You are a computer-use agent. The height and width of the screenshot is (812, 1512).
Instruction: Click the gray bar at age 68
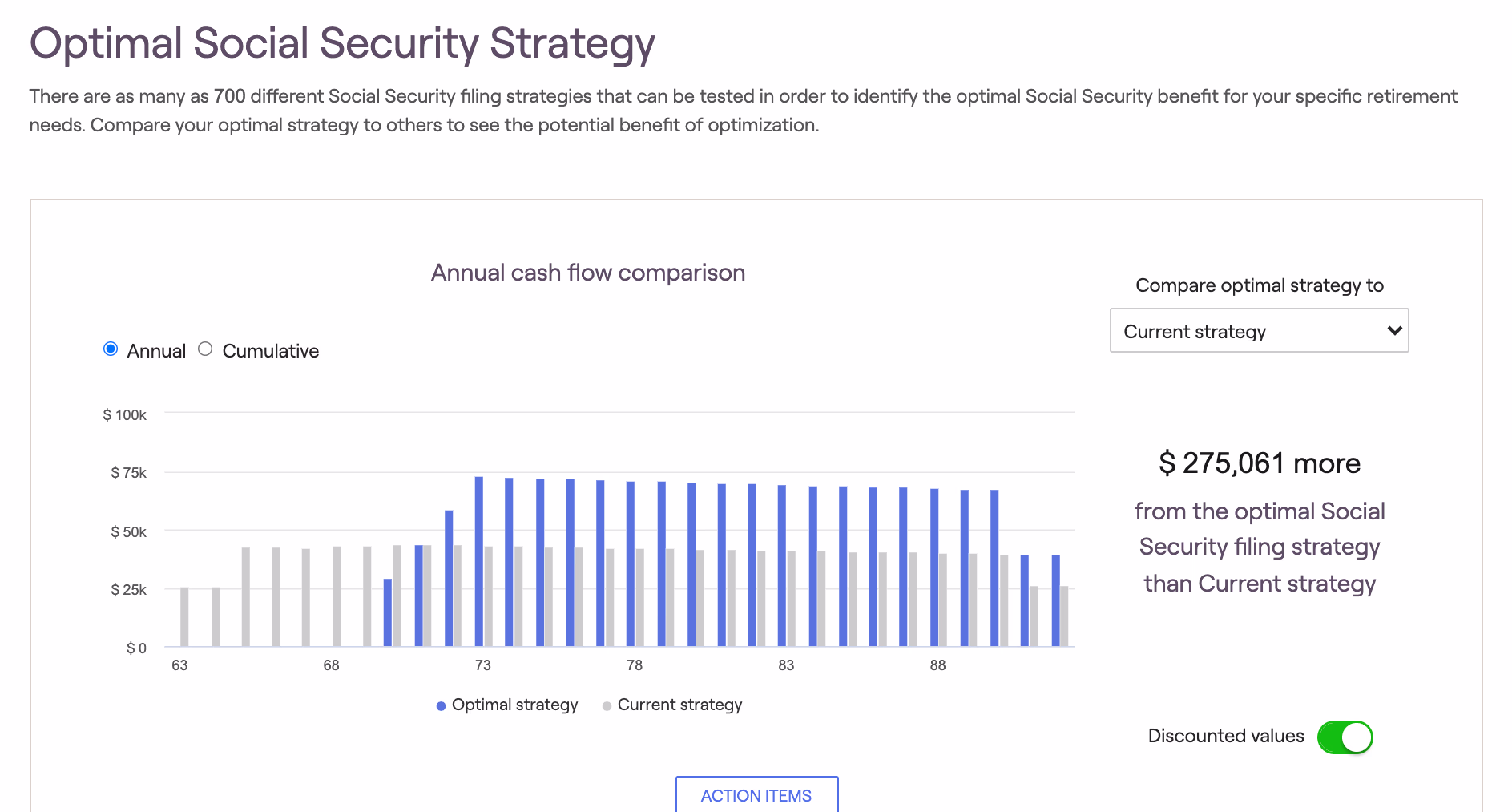click(337, 596)
